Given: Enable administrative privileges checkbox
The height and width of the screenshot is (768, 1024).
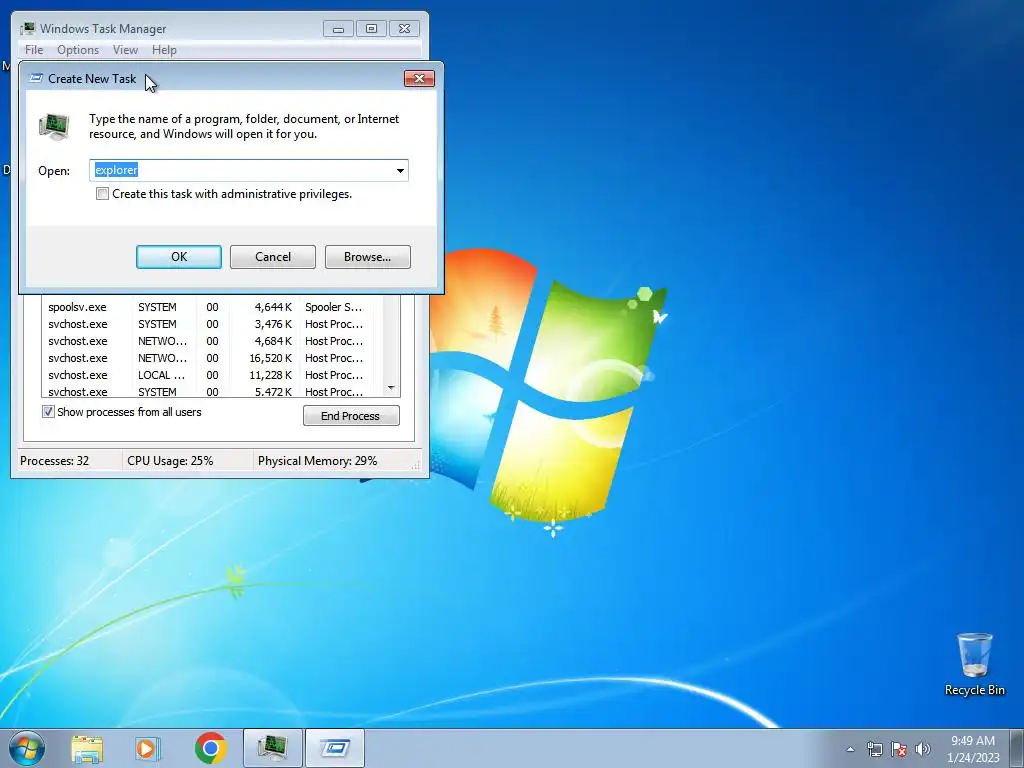Looking at the screenshot, I should 102,194.
